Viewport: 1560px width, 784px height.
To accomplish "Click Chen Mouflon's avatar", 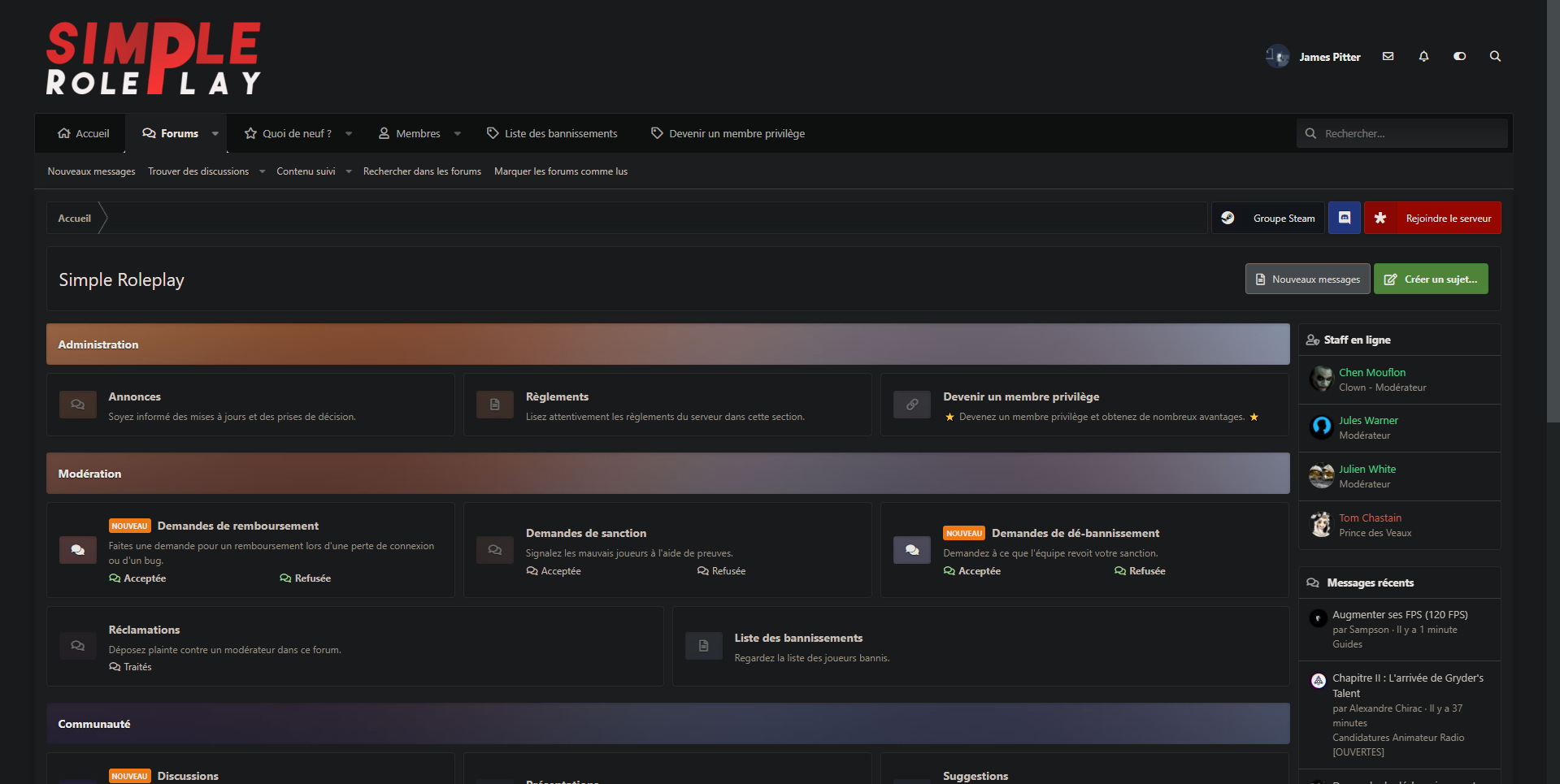I will click(1321, 379).
